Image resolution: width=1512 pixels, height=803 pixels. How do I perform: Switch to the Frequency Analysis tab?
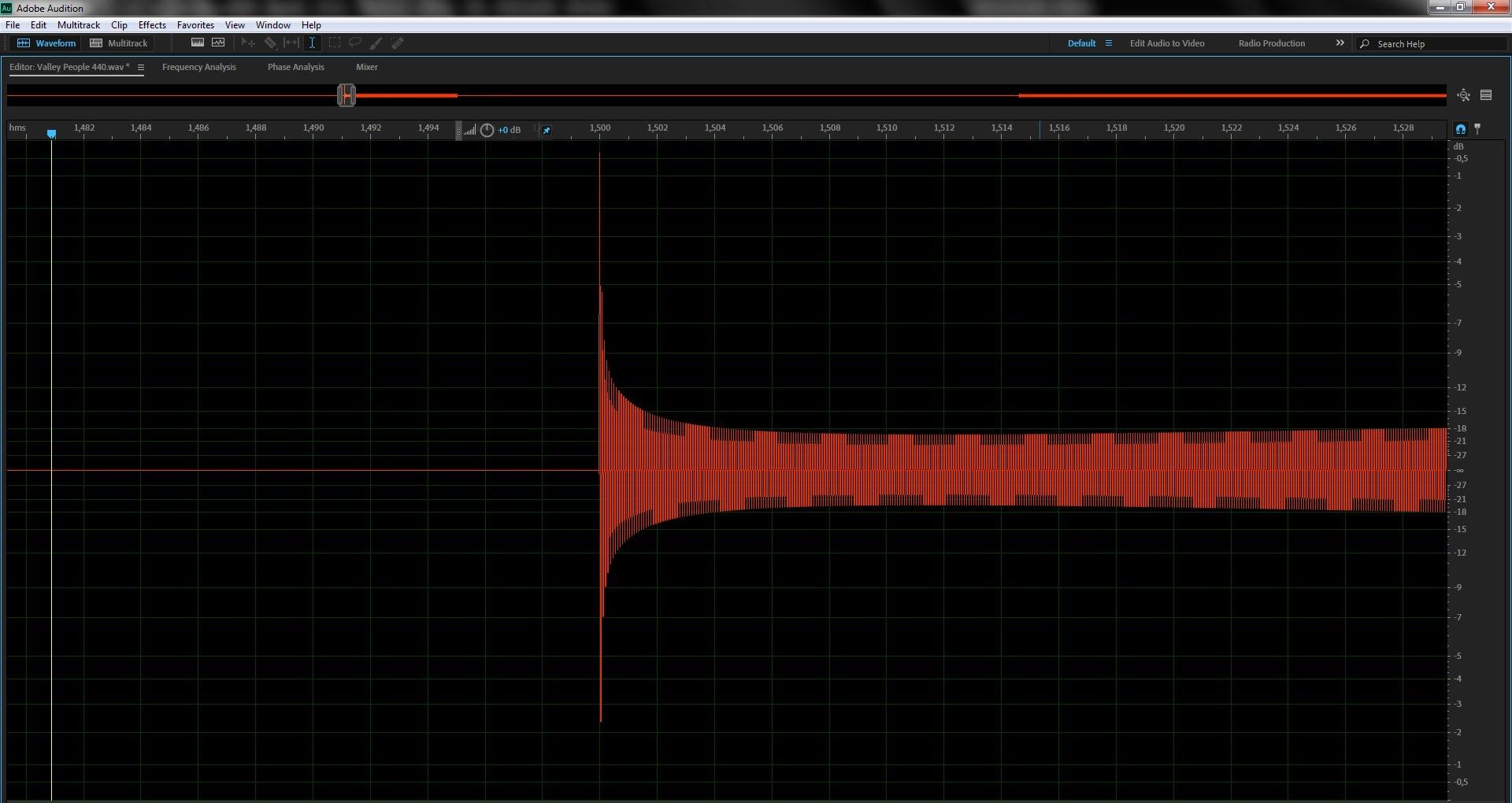click(199, 67)
